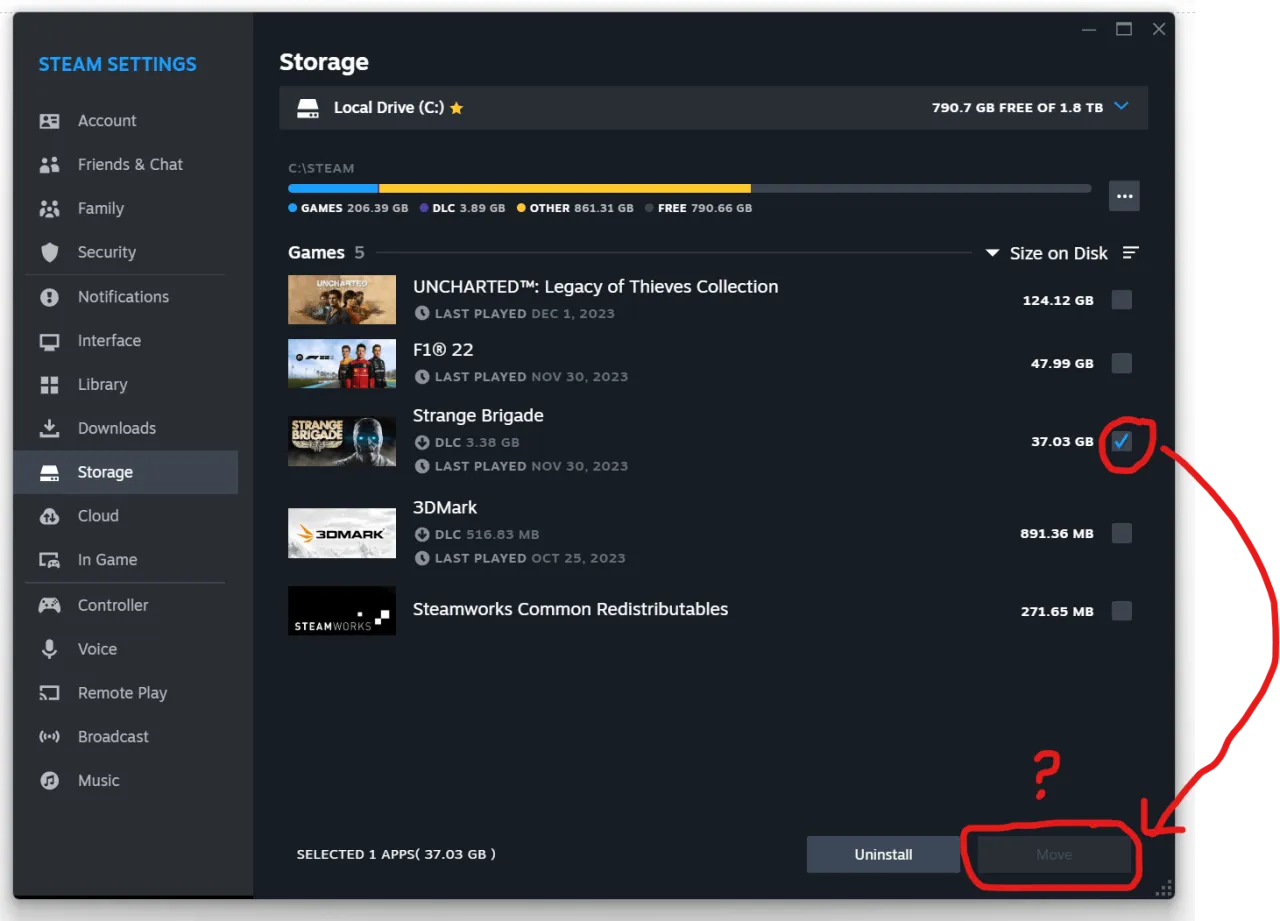Select the Downloads icon in the sidebar

click(50, 428)
